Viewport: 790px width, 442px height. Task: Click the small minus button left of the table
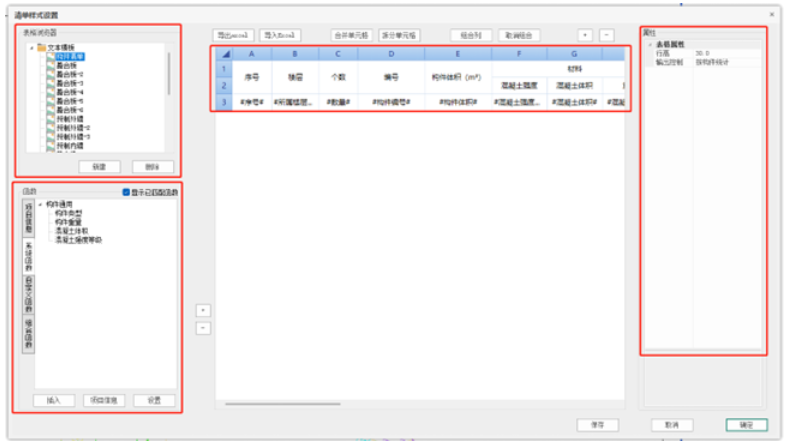coord(203,328)
